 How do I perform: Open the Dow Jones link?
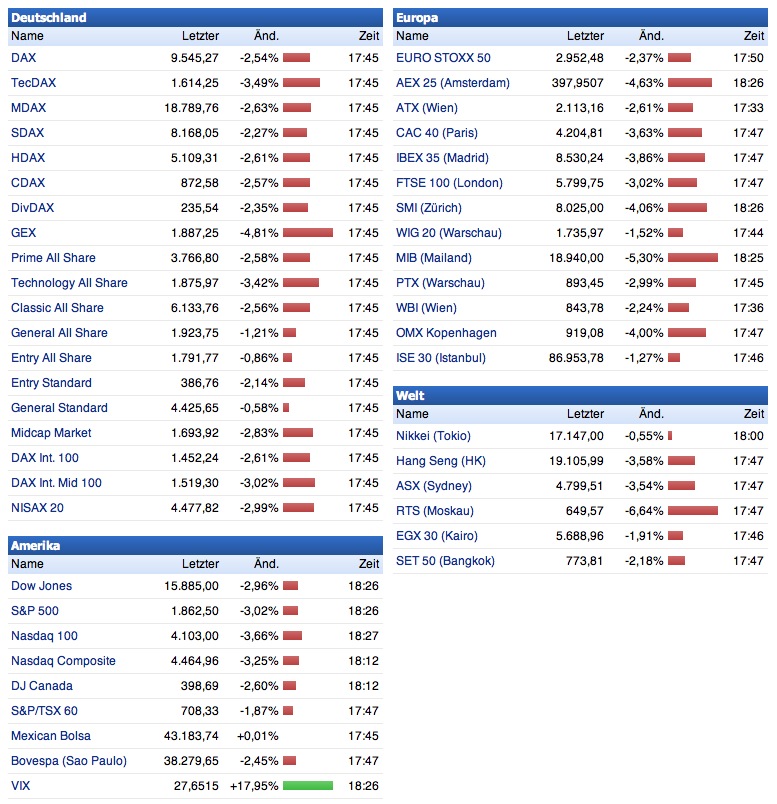click(x=42, y=586)
